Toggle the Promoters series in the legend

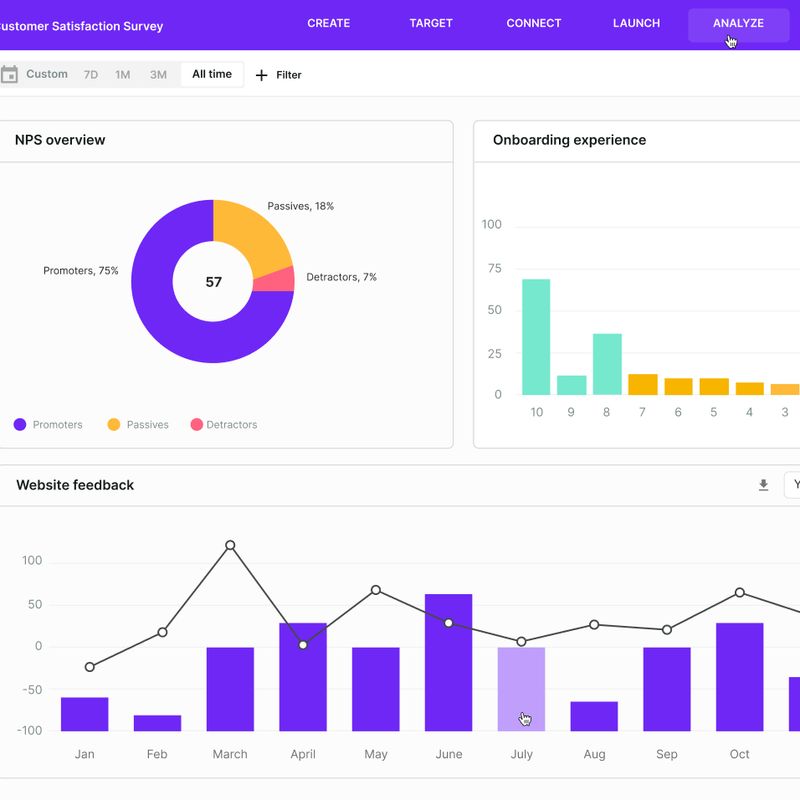click(x=55, y=424)
